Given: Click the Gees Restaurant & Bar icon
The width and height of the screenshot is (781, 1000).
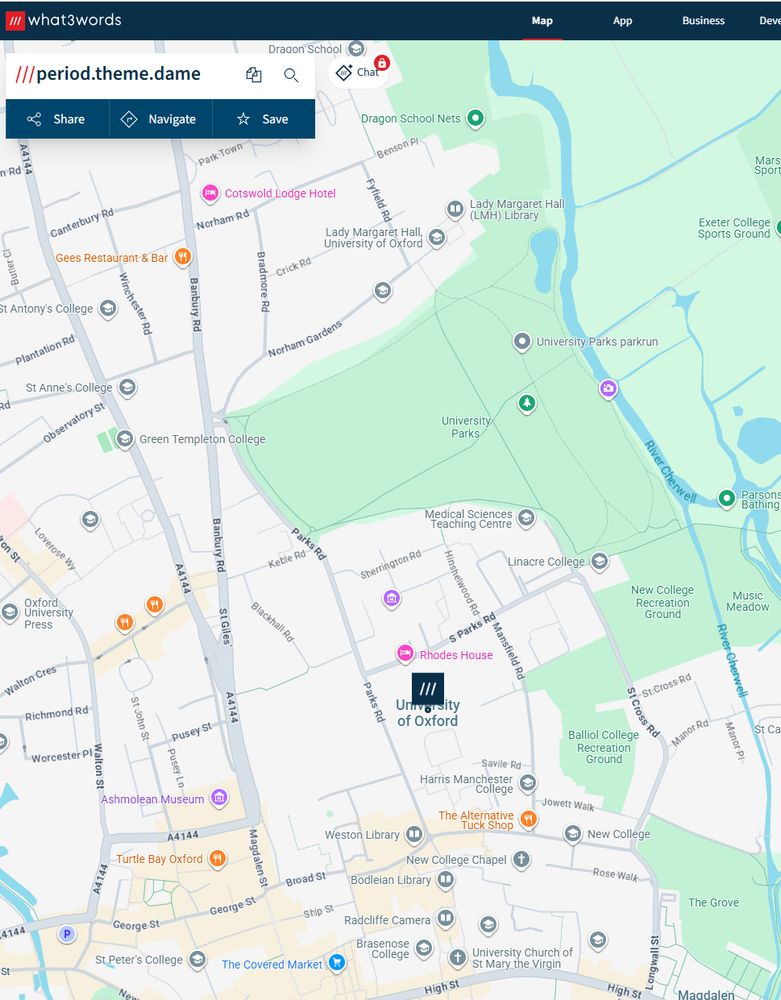Looking at the screenshot, I should pyautogui.click(x=183, y=257).
